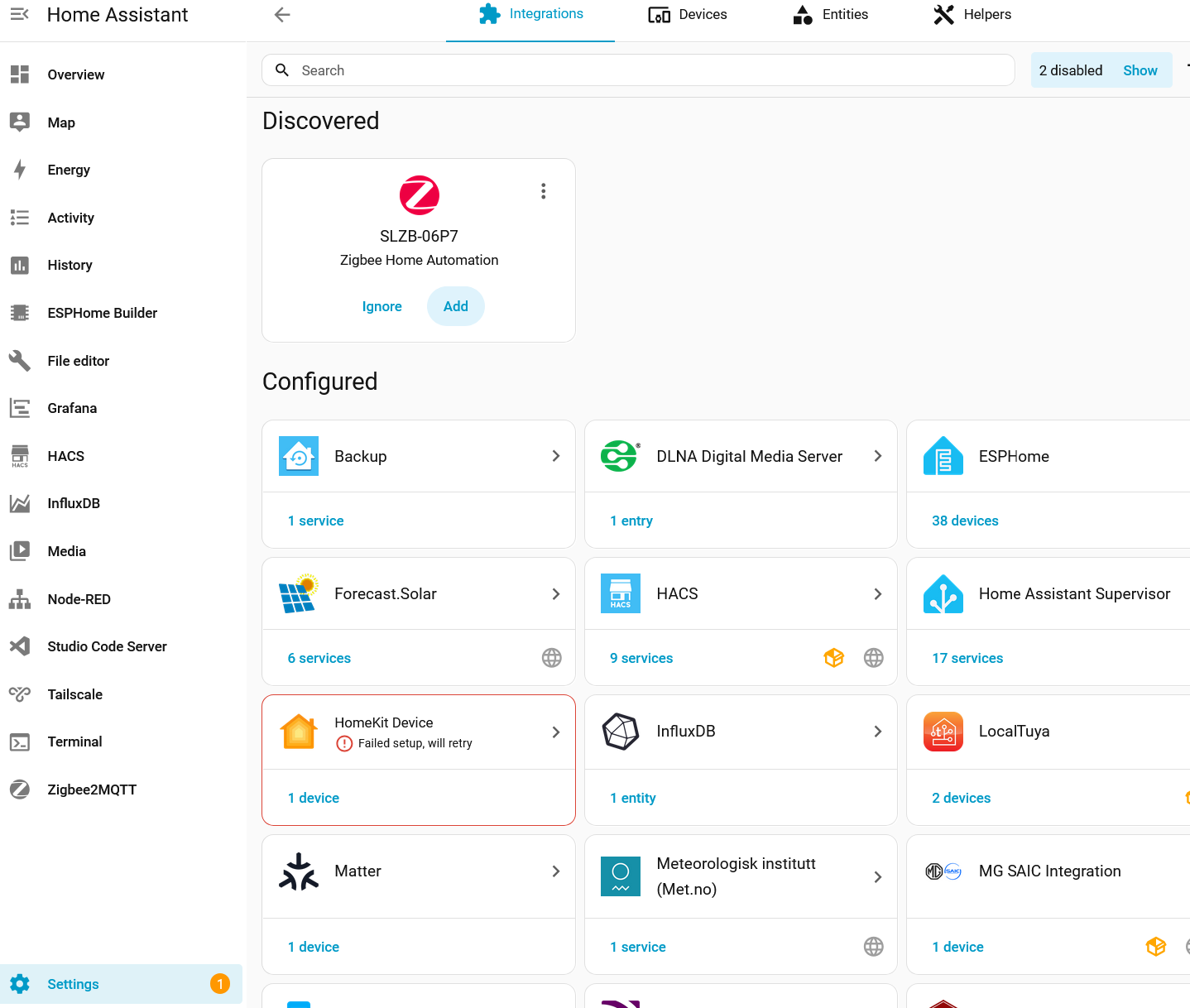Switch to the Entities tab
Viewport: 1190px width, 1008px height.
pyautogui.click(x=830, y=14)
